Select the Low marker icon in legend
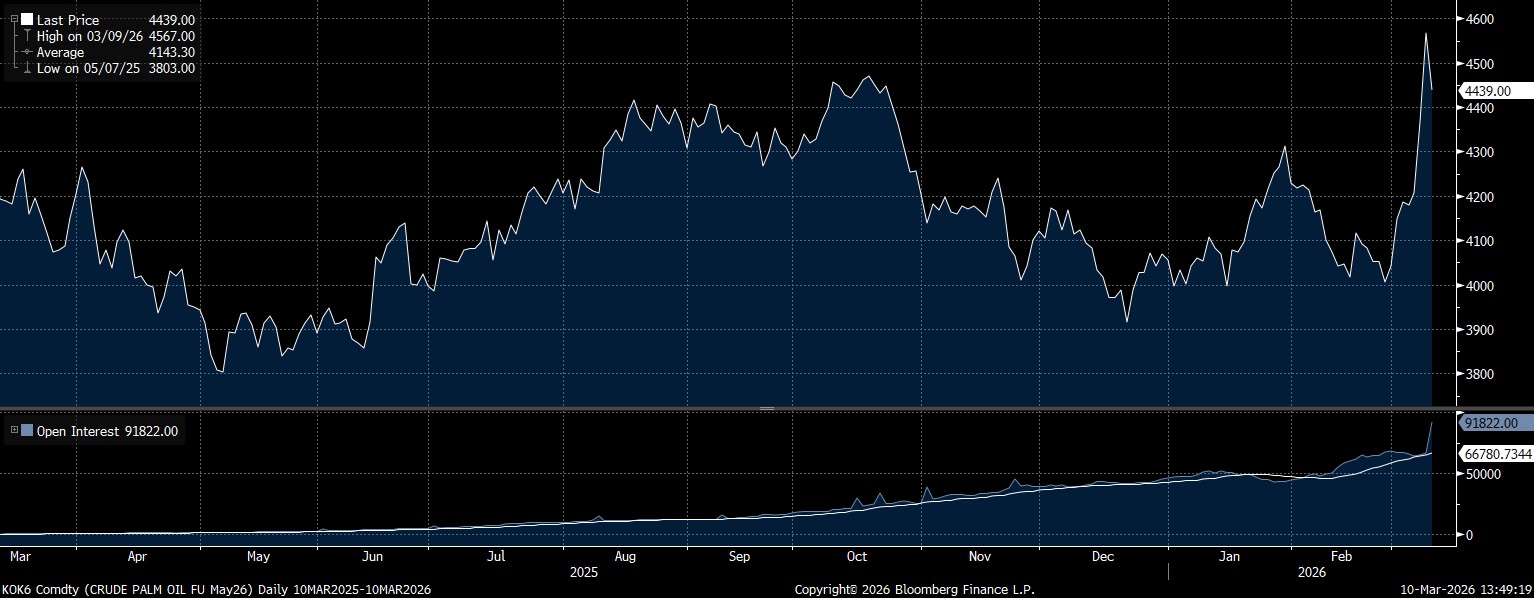The height and width of the screenshot is (598, 1534). pyautogui.click(x=26, y=68)
